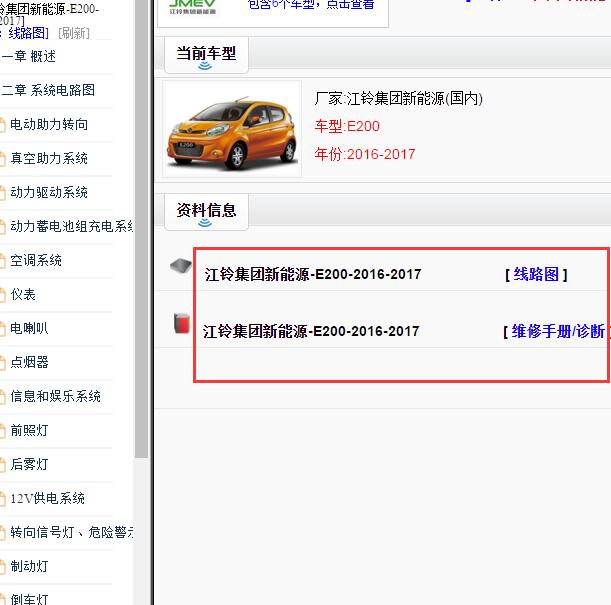This screenshot has height=605, width=611.
Task: Select 空调系统 tree entry
Action: coord(36,260)
